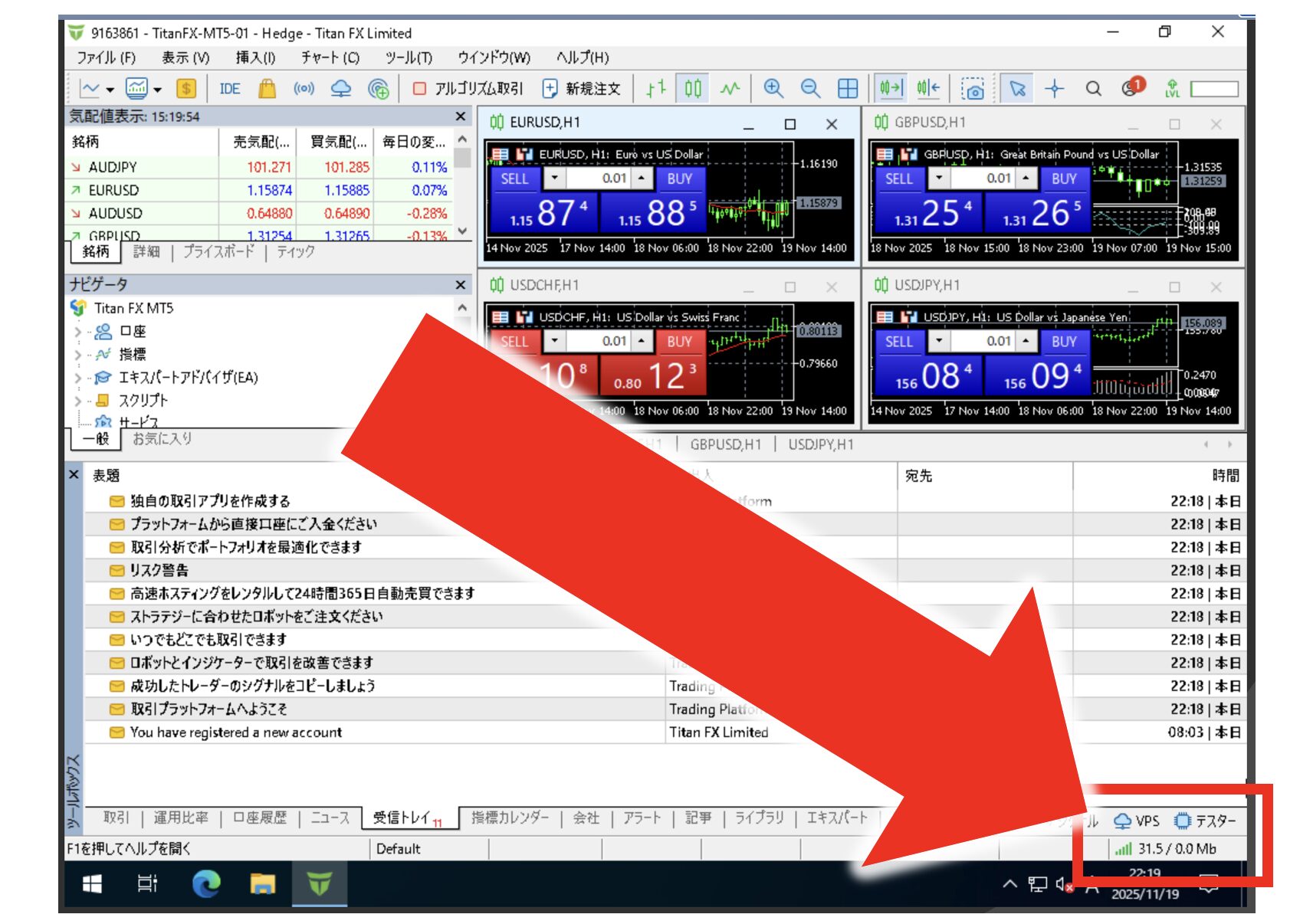The width and height of the screenshot is (1300, 924).
Task: Toggle chart auto-scroll to latest bar
Action: click(891, 89)
